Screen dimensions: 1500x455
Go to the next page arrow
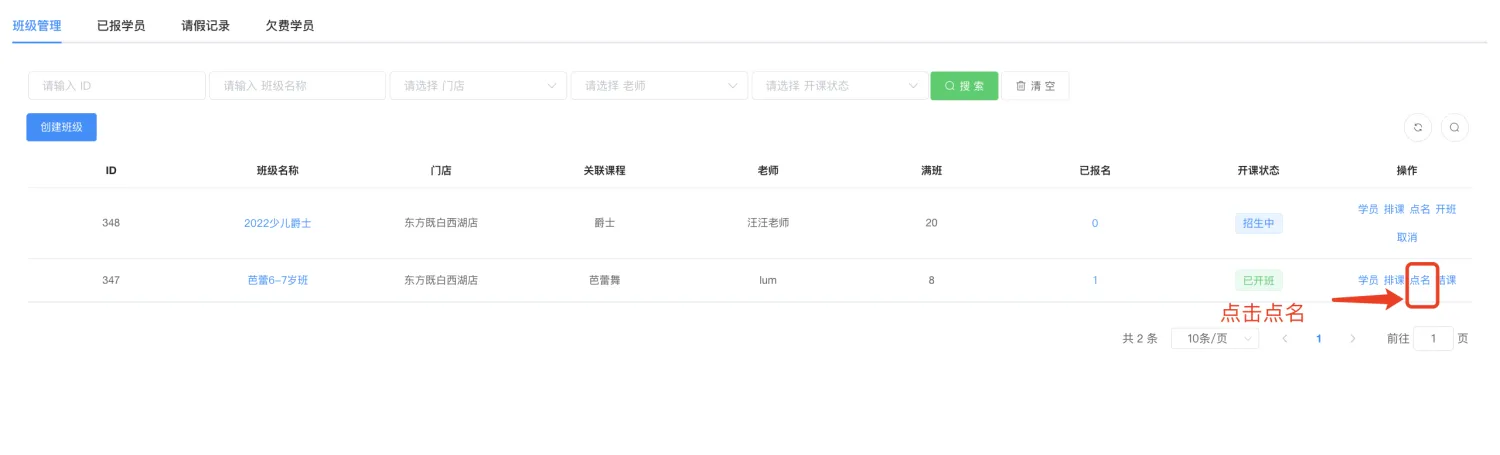coord(1353,339)
